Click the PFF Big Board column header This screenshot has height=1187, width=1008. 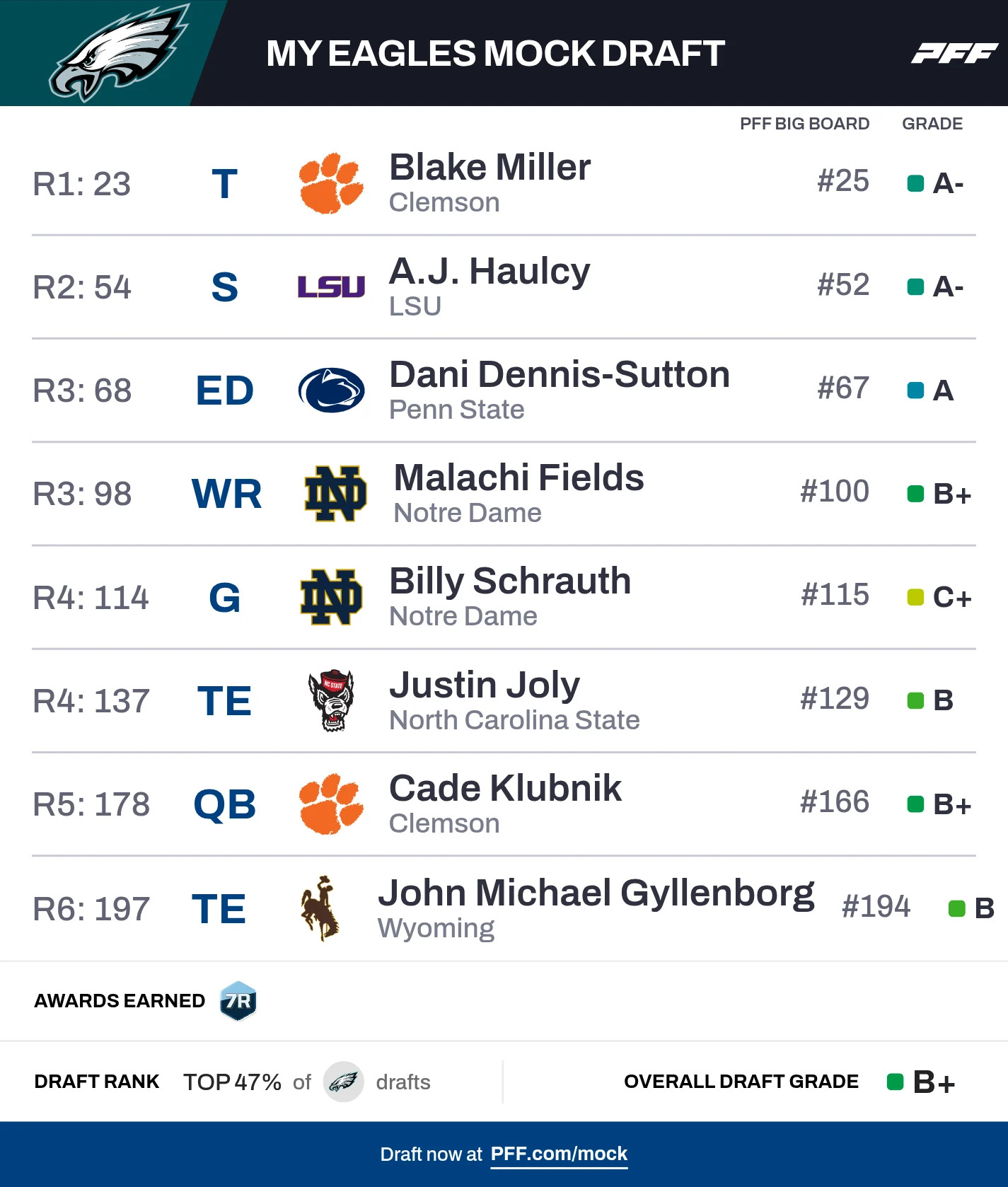click(804, 124)
